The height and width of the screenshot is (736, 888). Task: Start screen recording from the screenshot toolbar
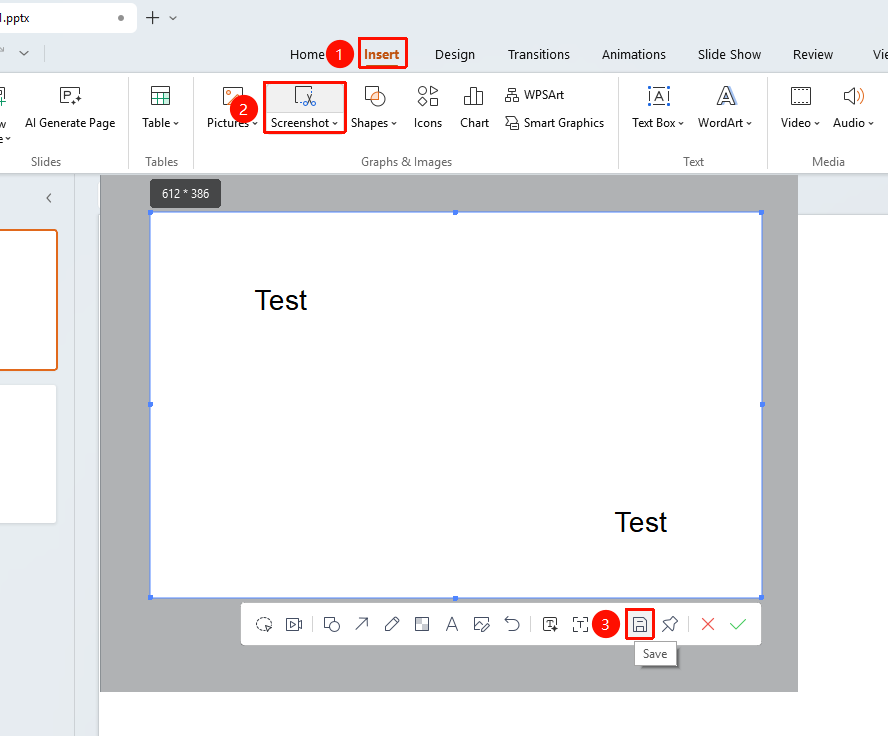[294, 624]
